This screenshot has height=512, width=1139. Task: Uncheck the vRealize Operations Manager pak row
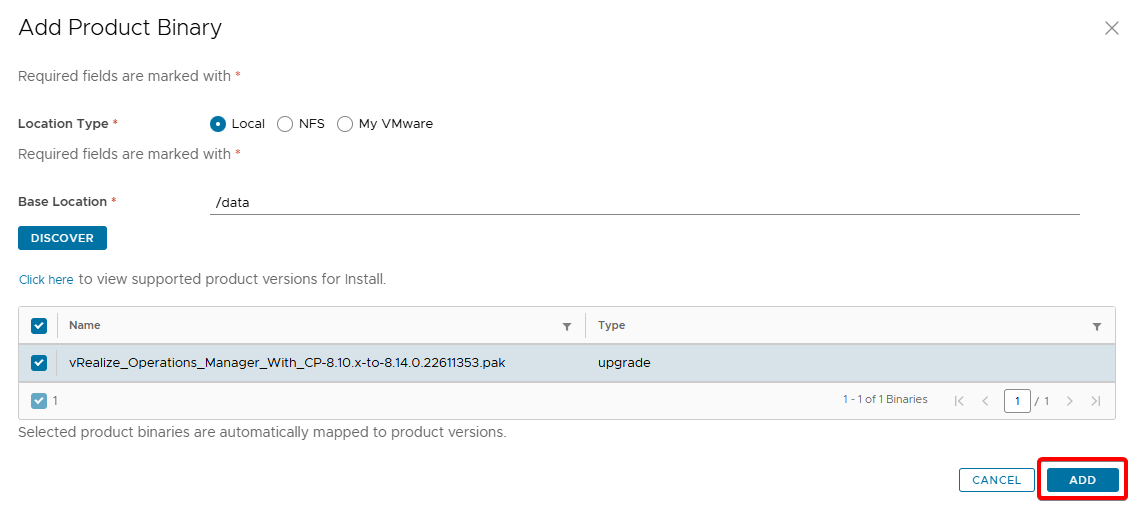coord(39,363)
